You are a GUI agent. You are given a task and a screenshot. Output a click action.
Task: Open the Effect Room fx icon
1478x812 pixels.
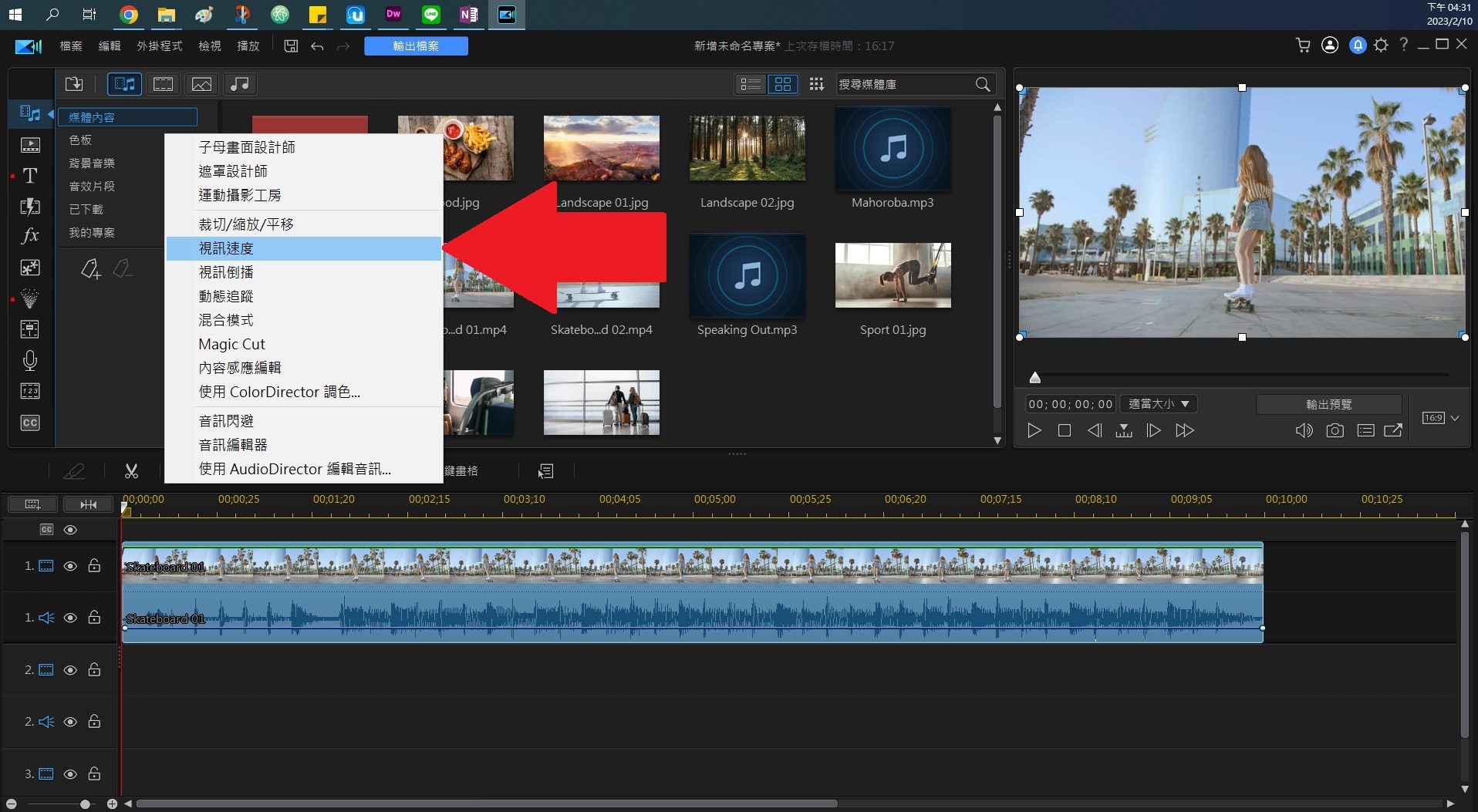(x=30, y=236)
